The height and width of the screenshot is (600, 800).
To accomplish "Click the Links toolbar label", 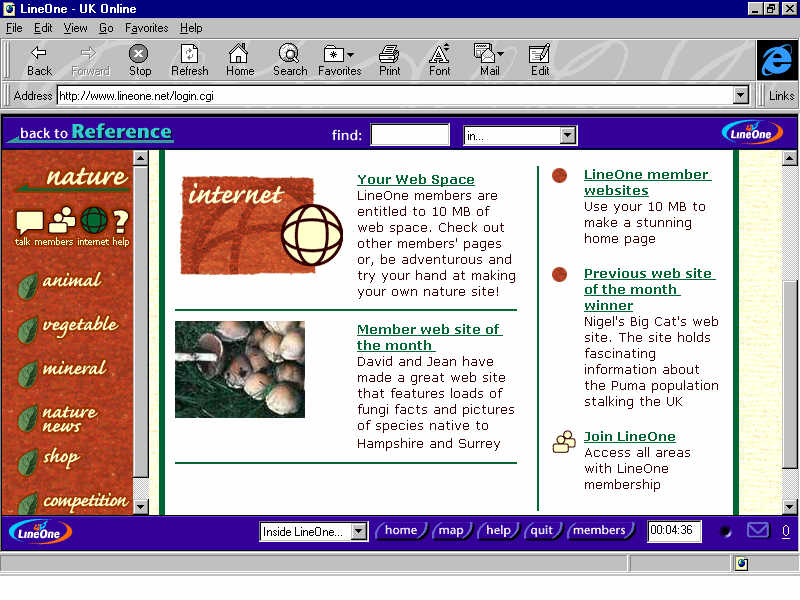I will 781,95.
